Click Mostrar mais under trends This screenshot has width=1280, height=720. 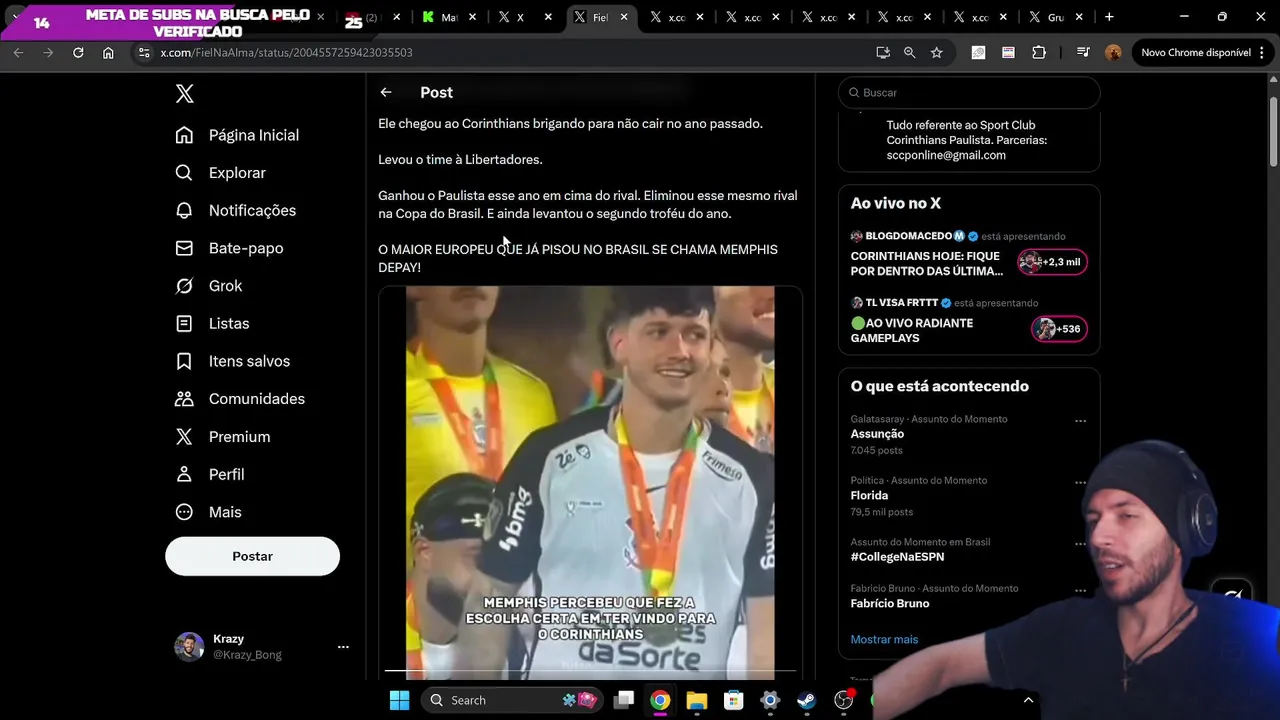coord(884,639)
